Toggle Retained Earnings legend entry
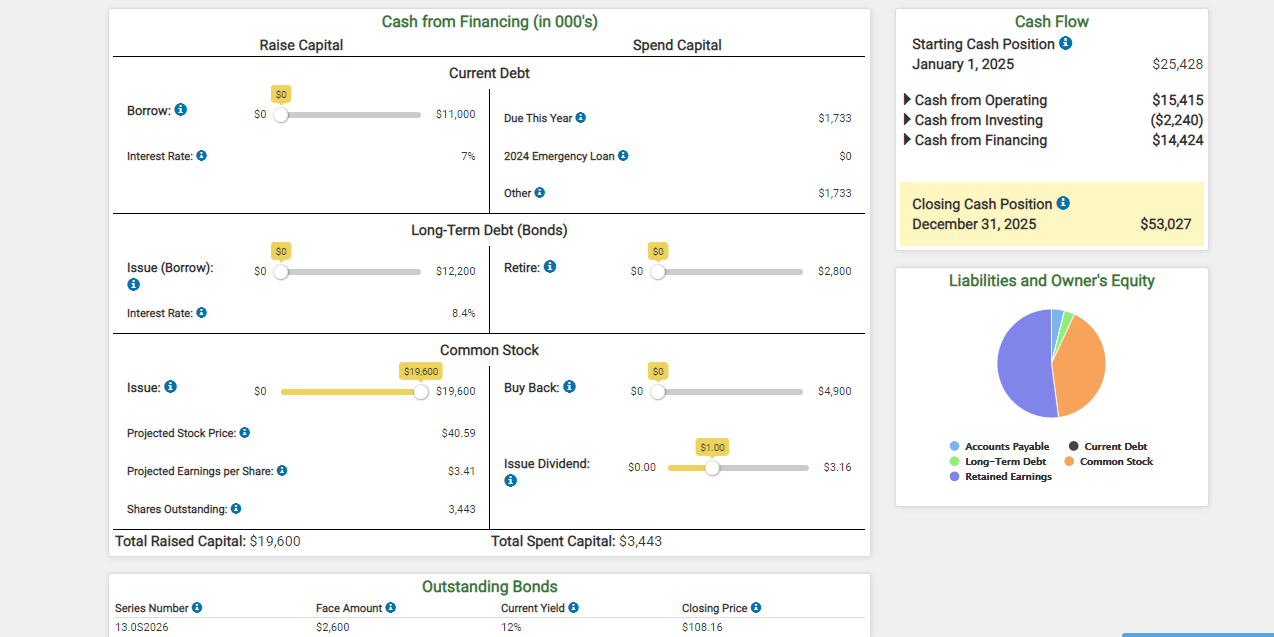 [x=1000, y=477]
